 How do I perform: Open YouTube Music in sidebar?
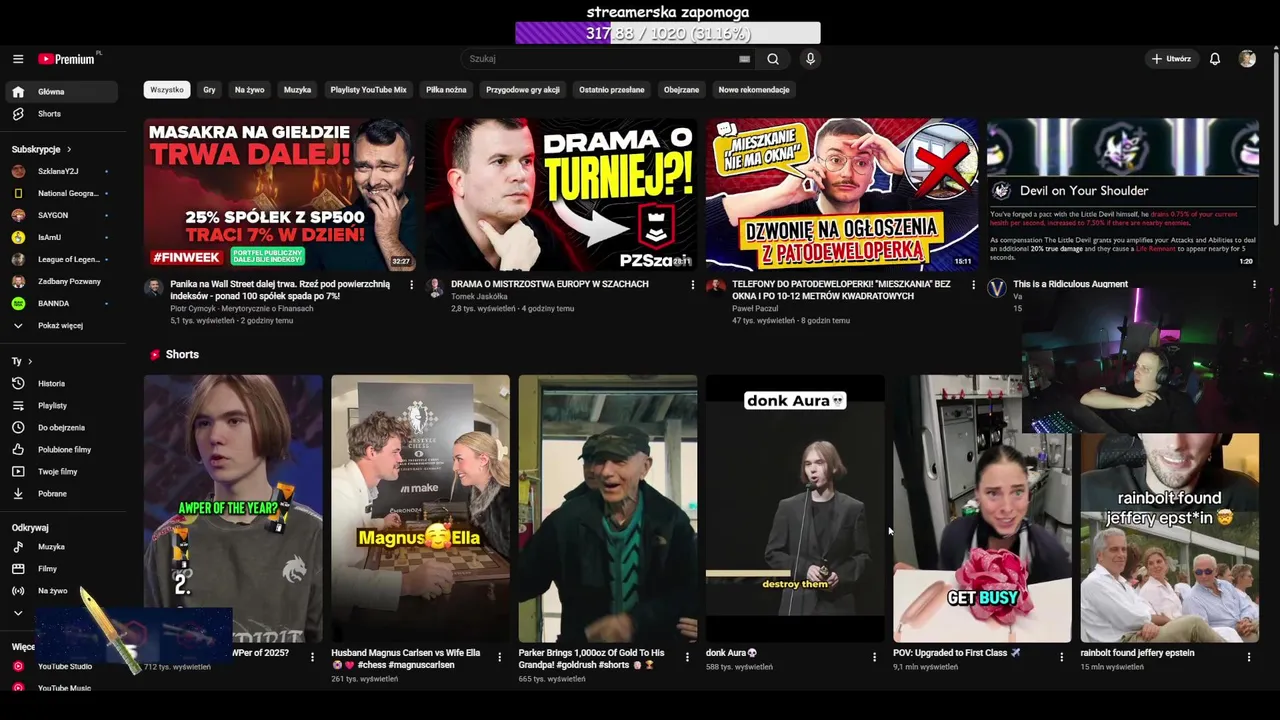coord(62,688)
